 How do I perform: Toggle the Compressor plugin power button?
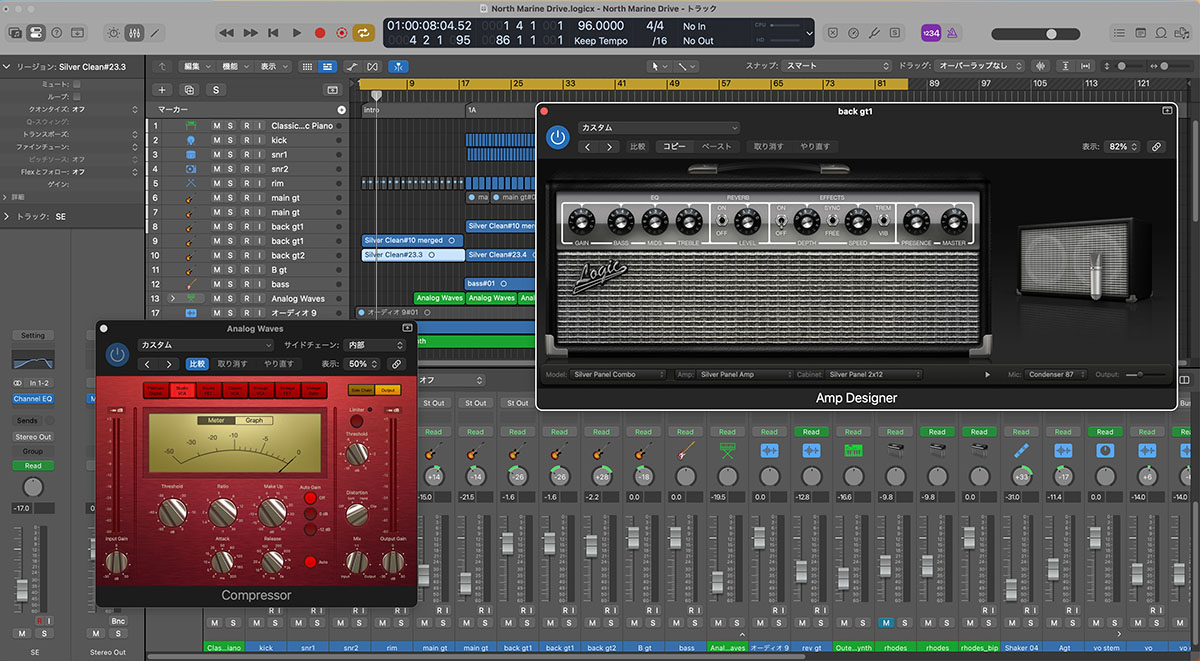point(118,354)
